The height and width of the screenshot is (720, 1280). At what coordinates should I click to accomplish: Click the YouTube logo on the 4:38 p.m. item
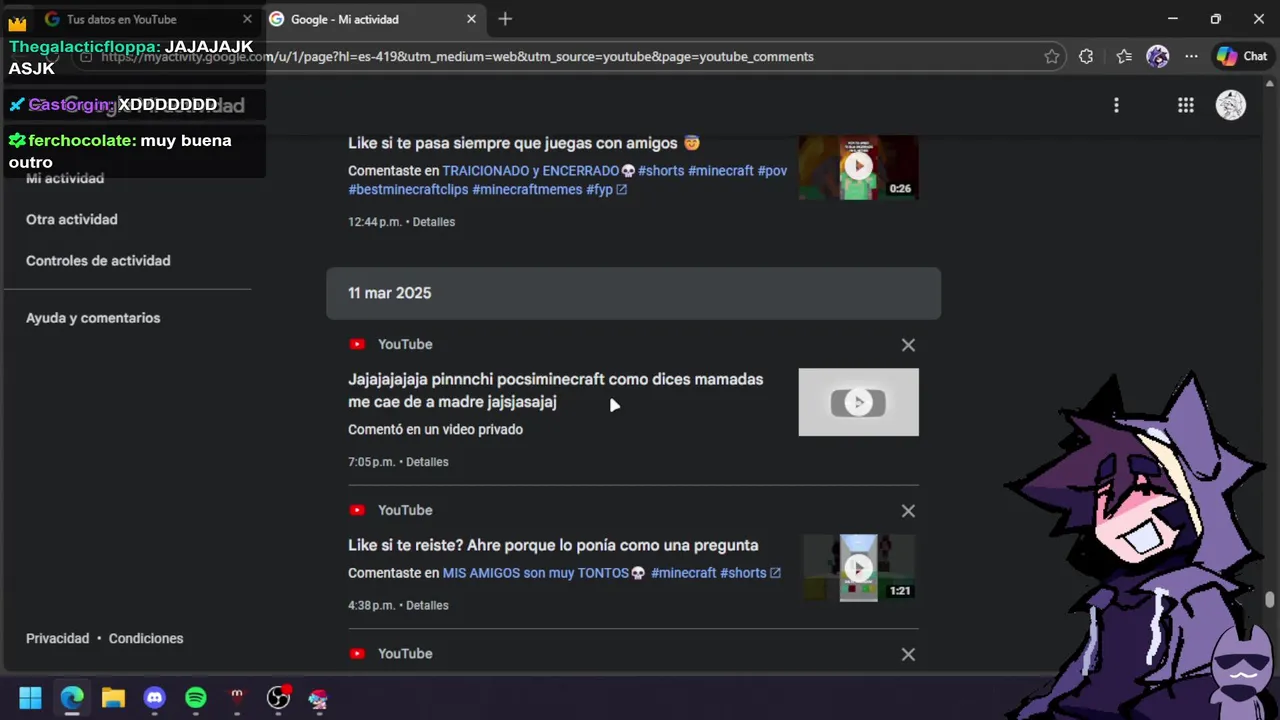357,510
